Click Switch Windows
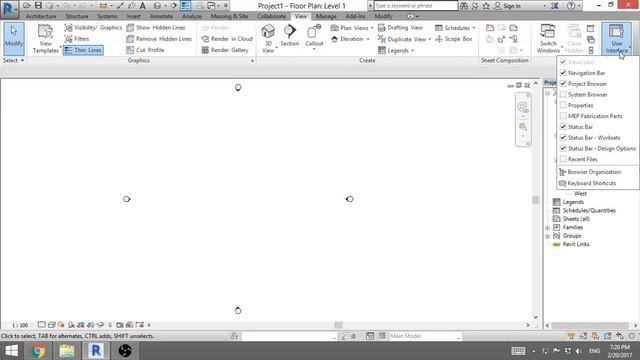 coord(548,39)
